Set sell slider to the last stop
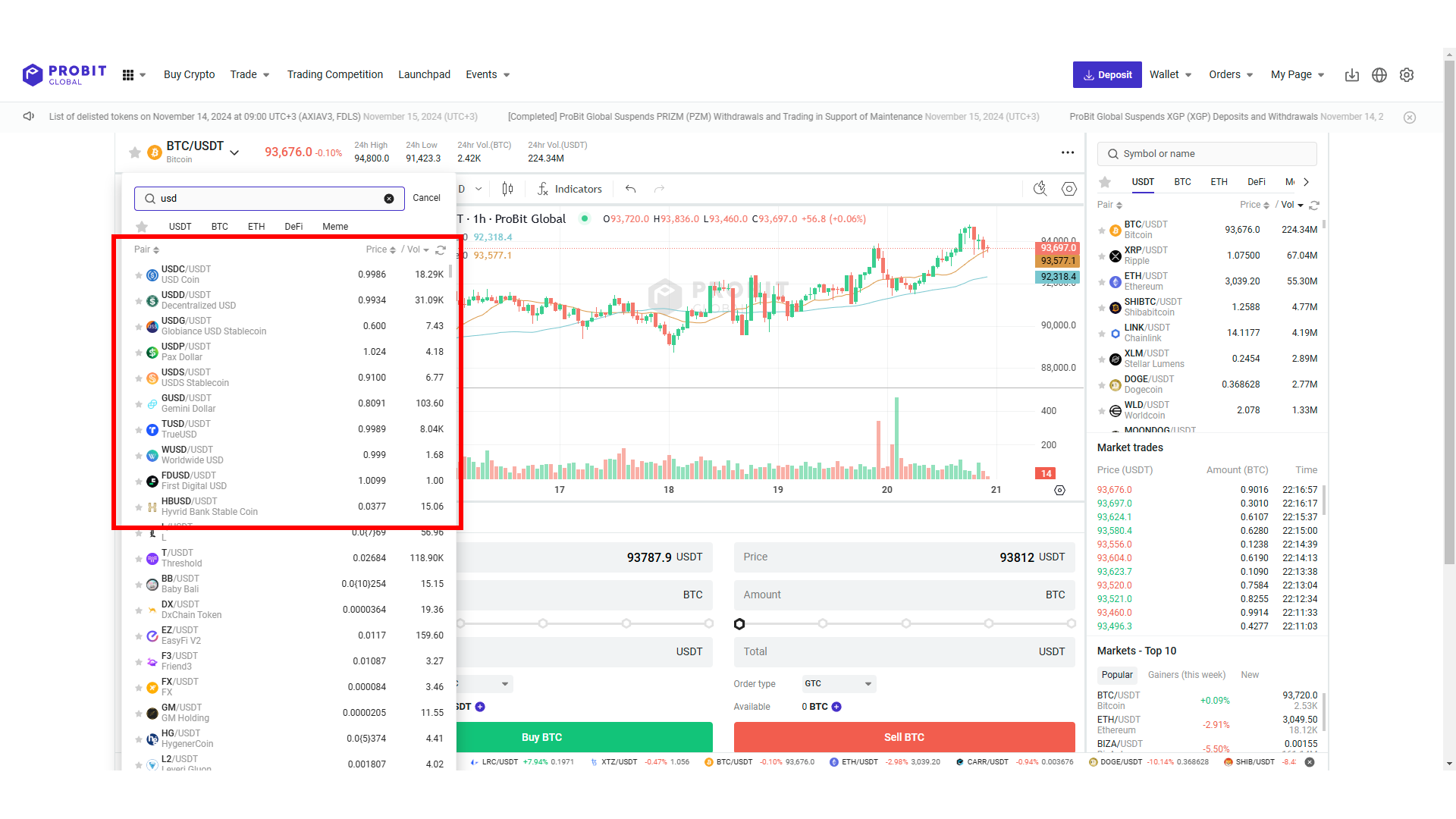Viewport: 1456px width, 819px height. click(x=1071, y=624)
